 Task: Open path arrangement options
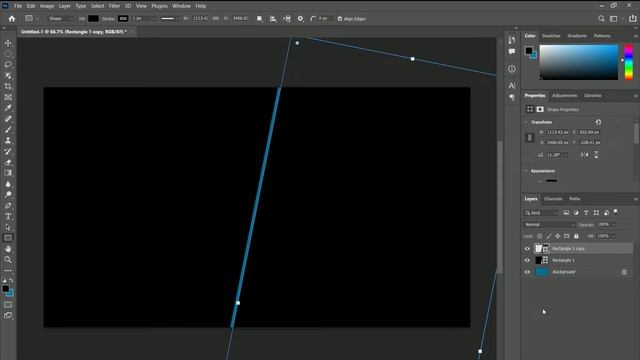[287, 19]
